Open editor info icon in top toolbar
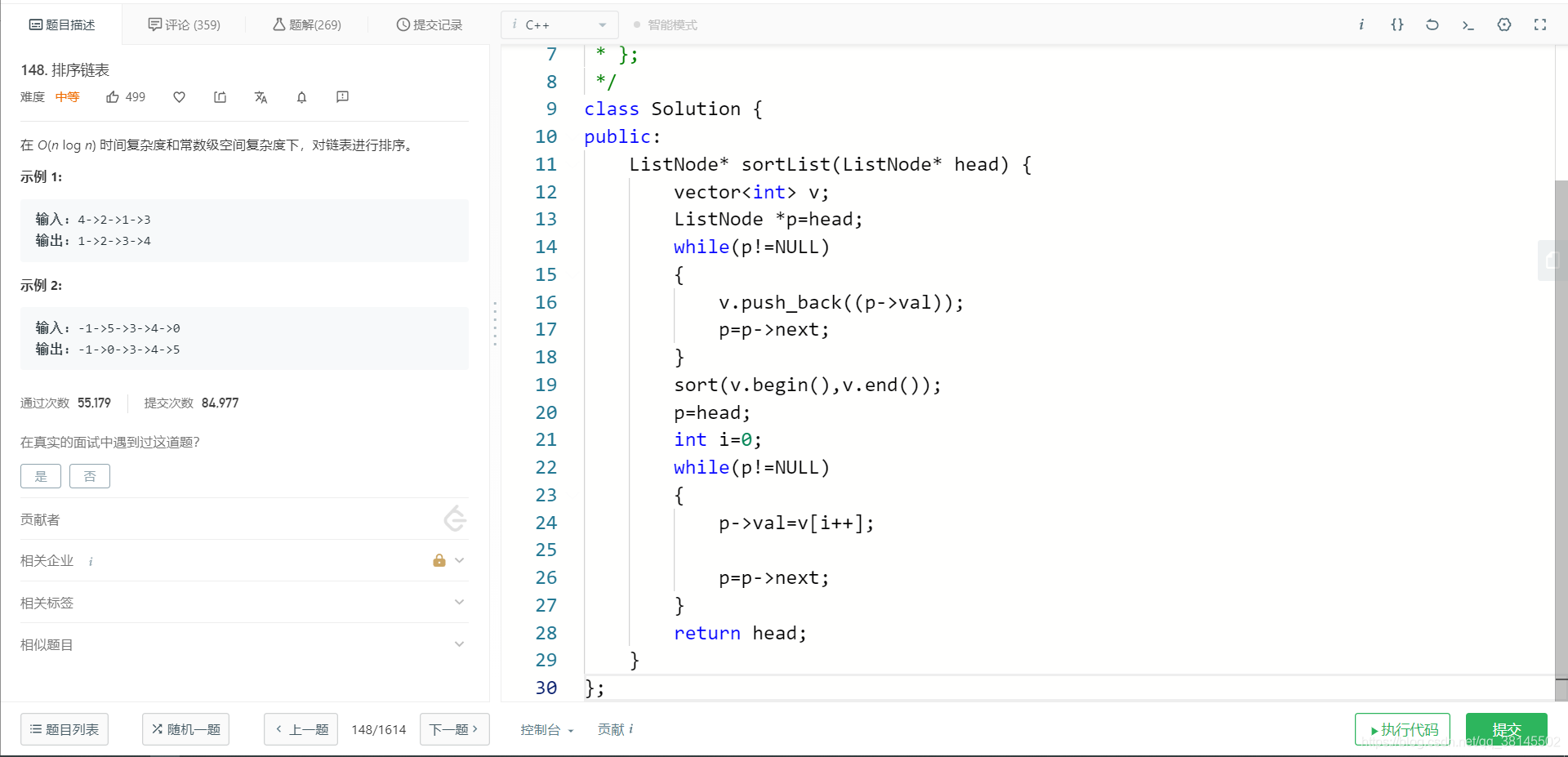The height and width of the screenshot is (757, 1568). [1361, 24]
